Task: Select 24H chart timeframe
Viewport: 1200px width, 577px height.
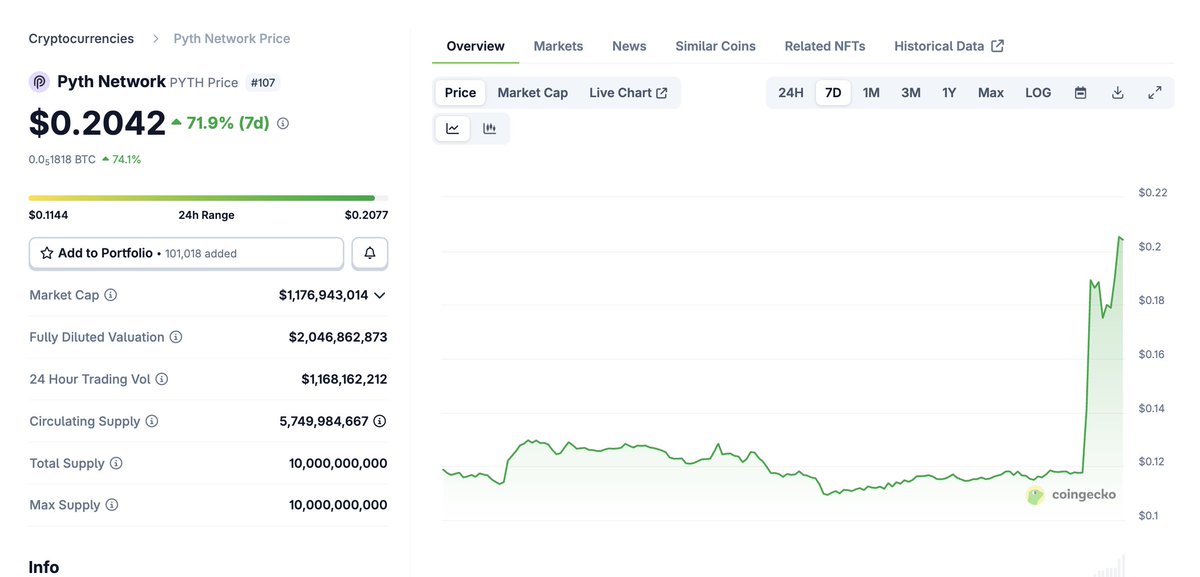Action: coord(791,92)
